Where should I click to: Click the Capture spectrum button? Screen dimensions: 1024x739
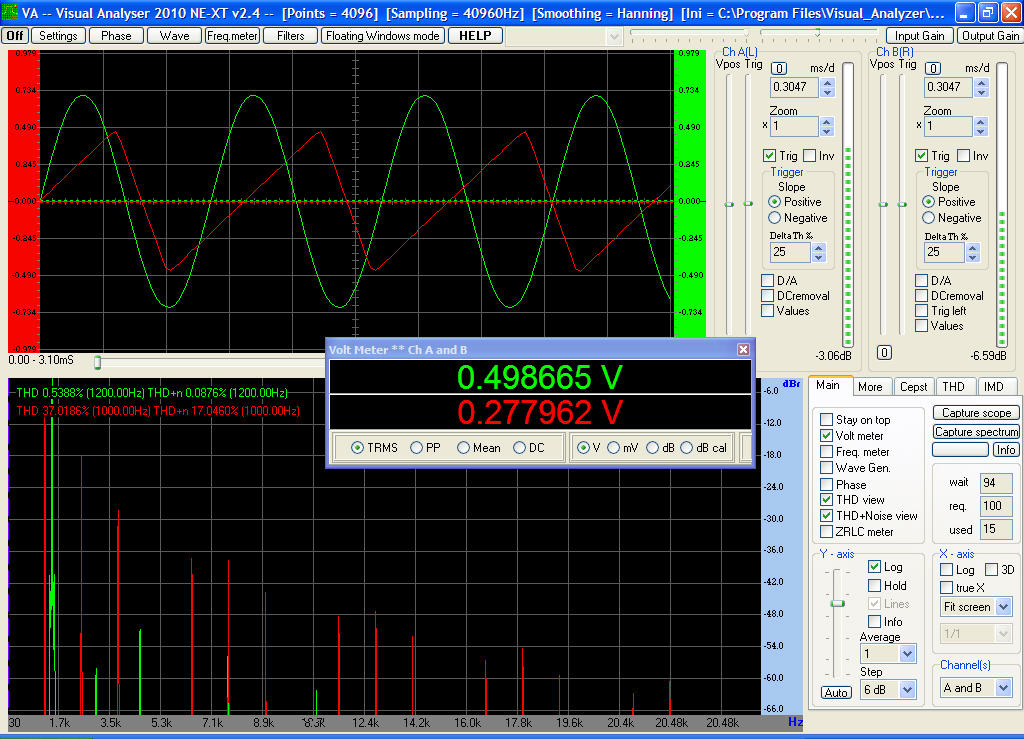point(975,432)
